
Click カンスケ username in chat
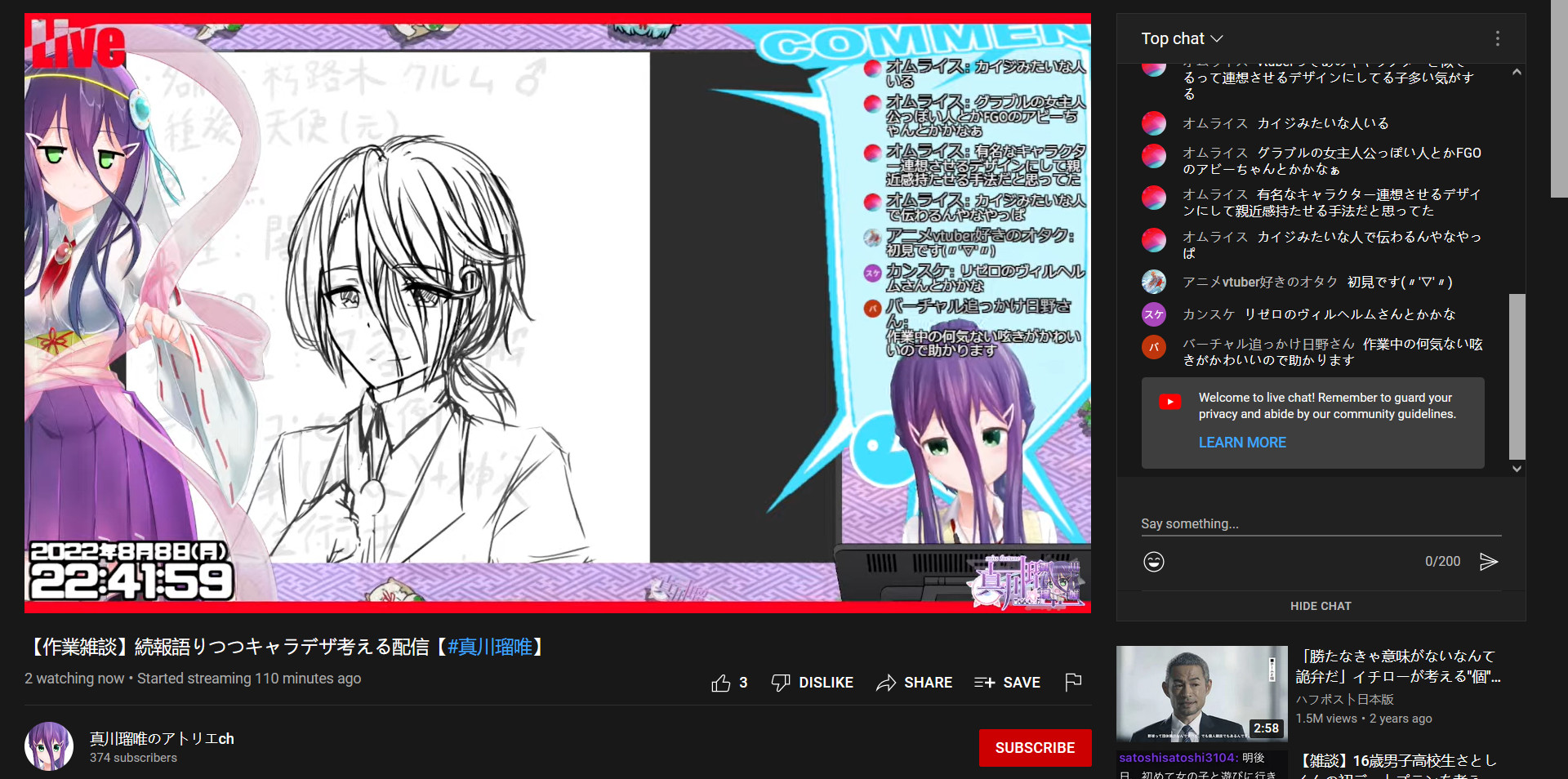(x=1209, y=314)
